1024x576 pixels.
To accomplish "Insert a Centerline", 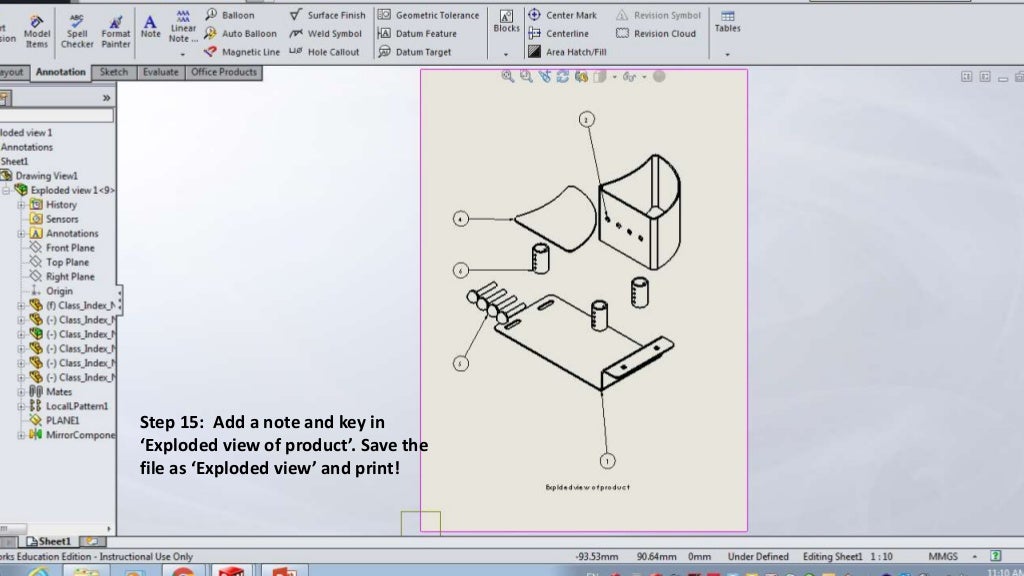I will 558,33.
